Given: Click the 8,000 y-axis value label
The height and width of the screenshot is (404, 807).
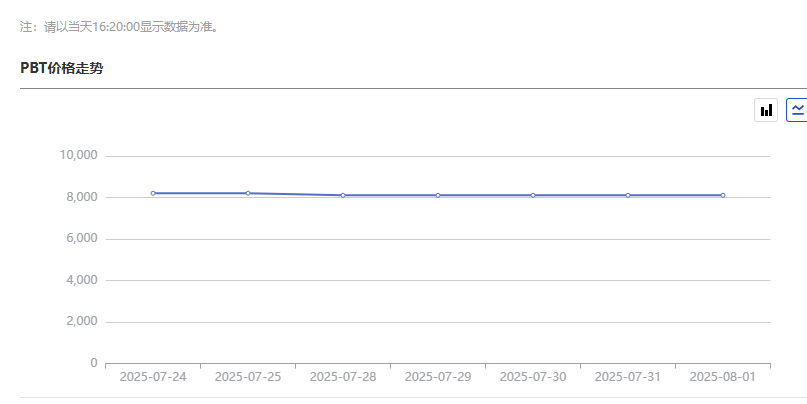Looking at the screenshot, I should pos(82,197).
